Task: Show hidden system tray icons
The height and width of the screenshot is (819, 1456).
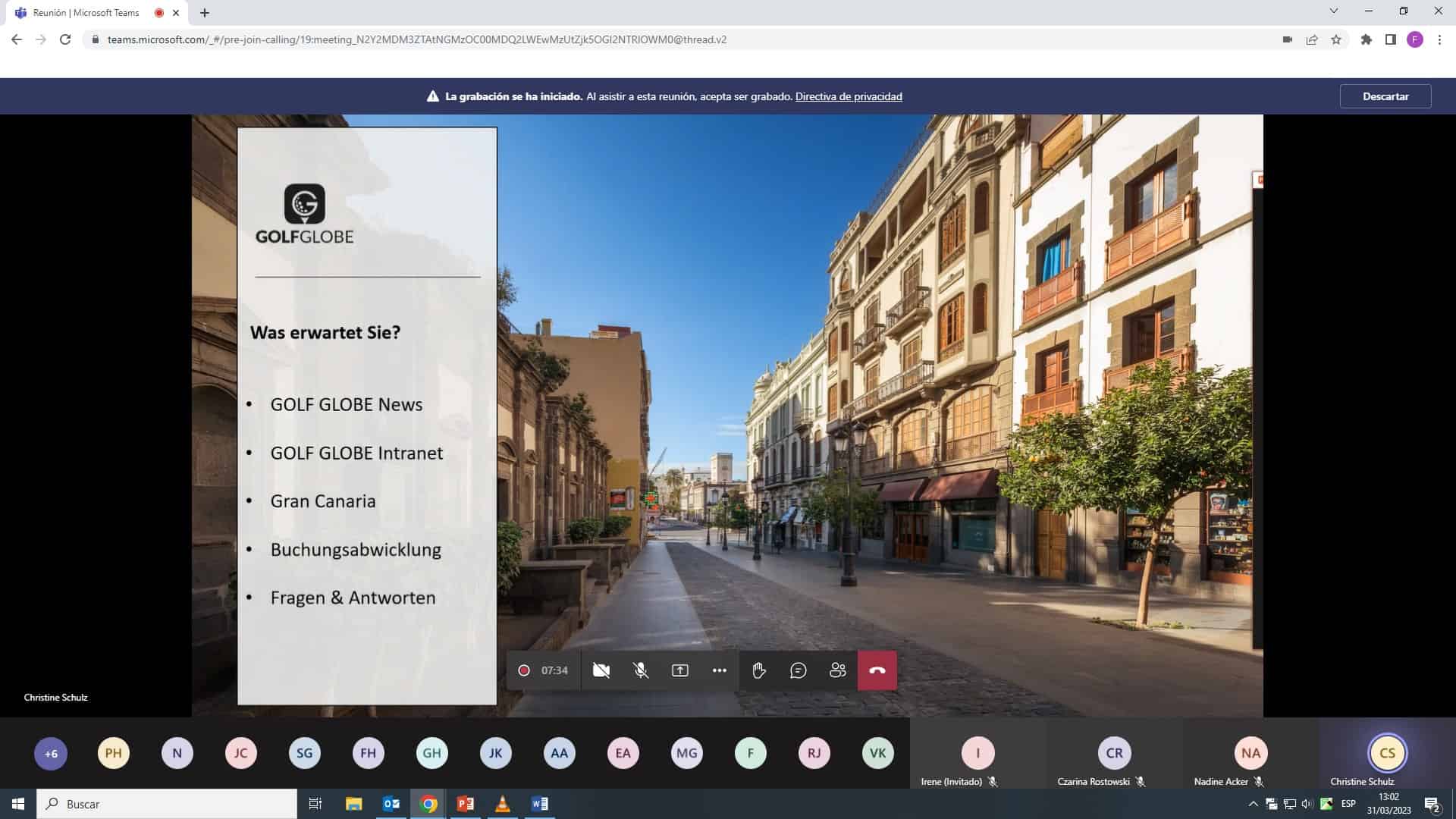Action: tap(1253, 804)
